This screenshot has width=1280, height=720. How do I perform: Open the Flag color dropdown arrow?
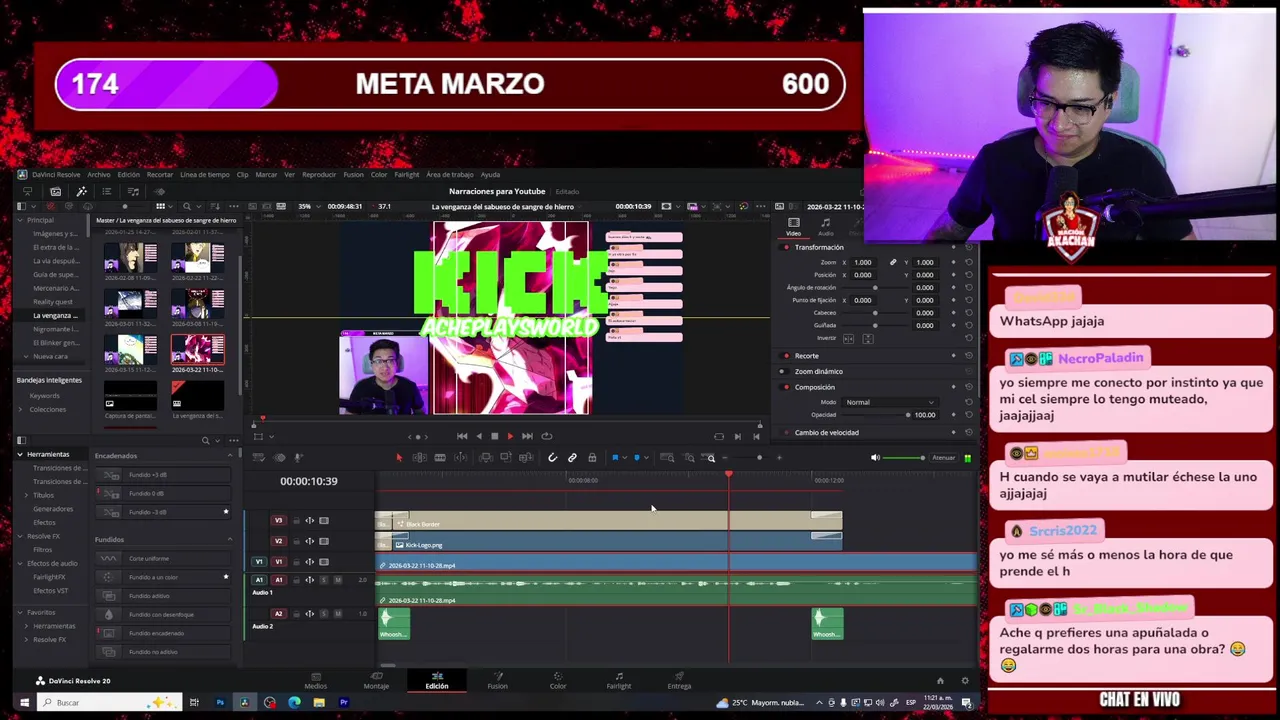click(625, 458)
